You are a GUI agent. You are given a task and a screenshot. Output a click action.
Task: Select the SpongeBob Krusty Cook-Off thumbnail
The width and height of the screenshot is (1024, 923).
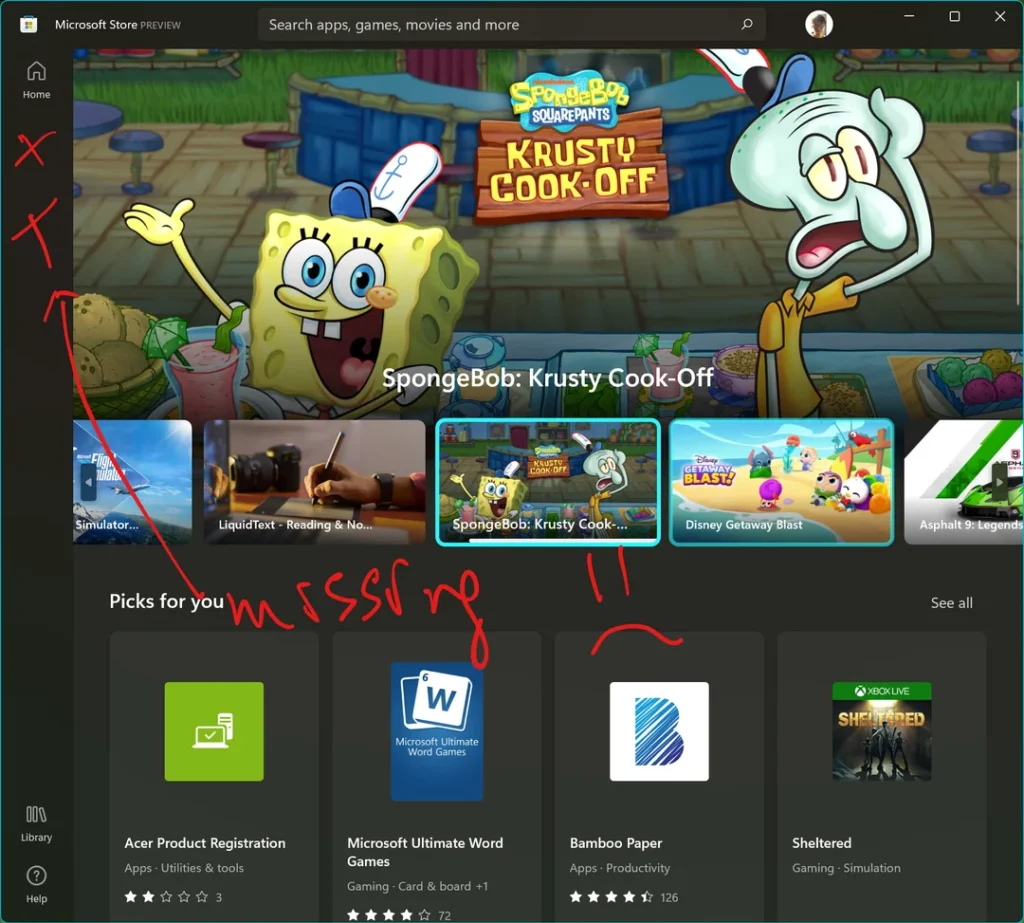548,482
